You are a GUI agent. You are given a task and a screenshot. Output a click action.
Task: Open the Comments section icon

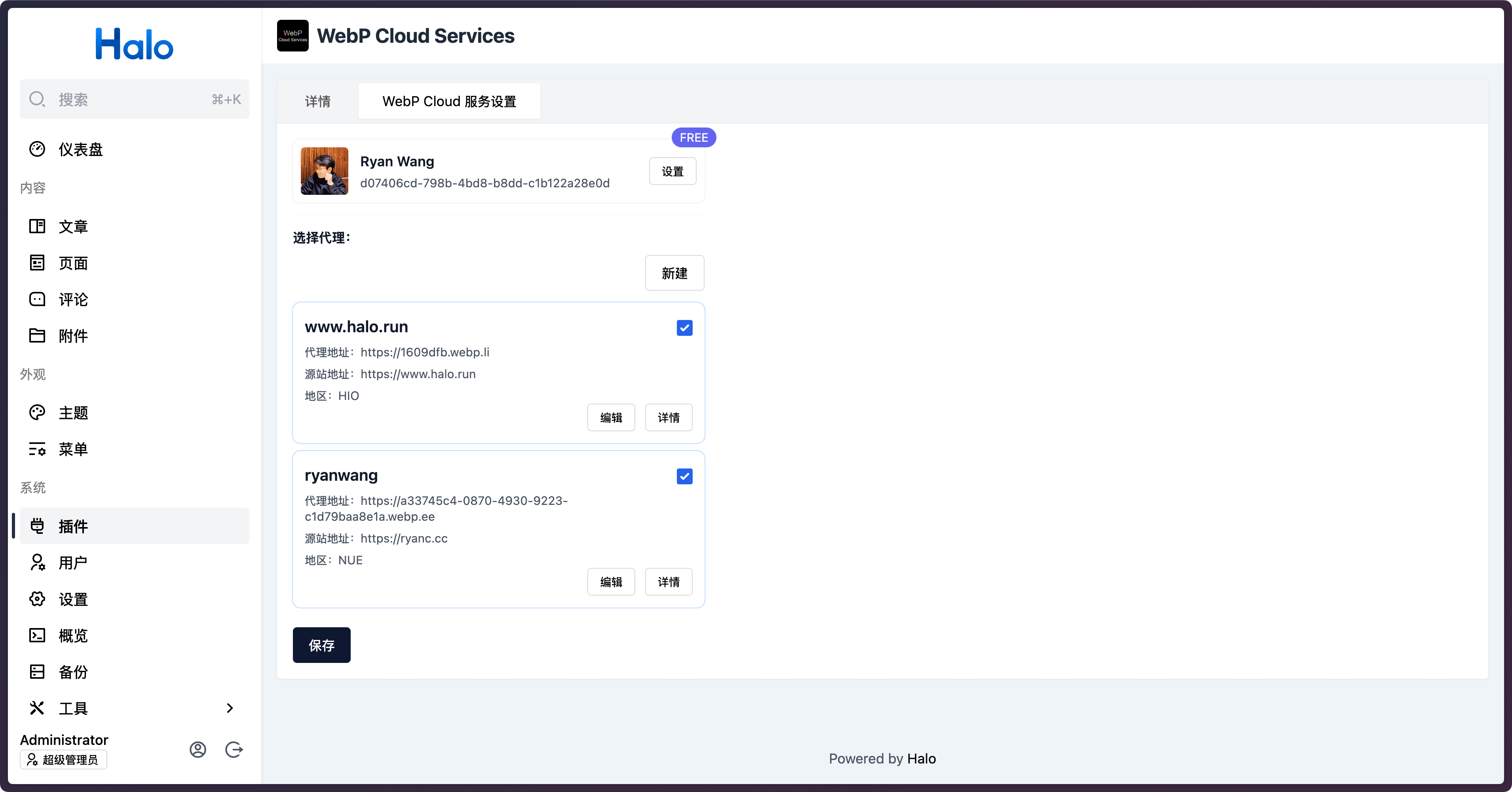tap(37, 299)
